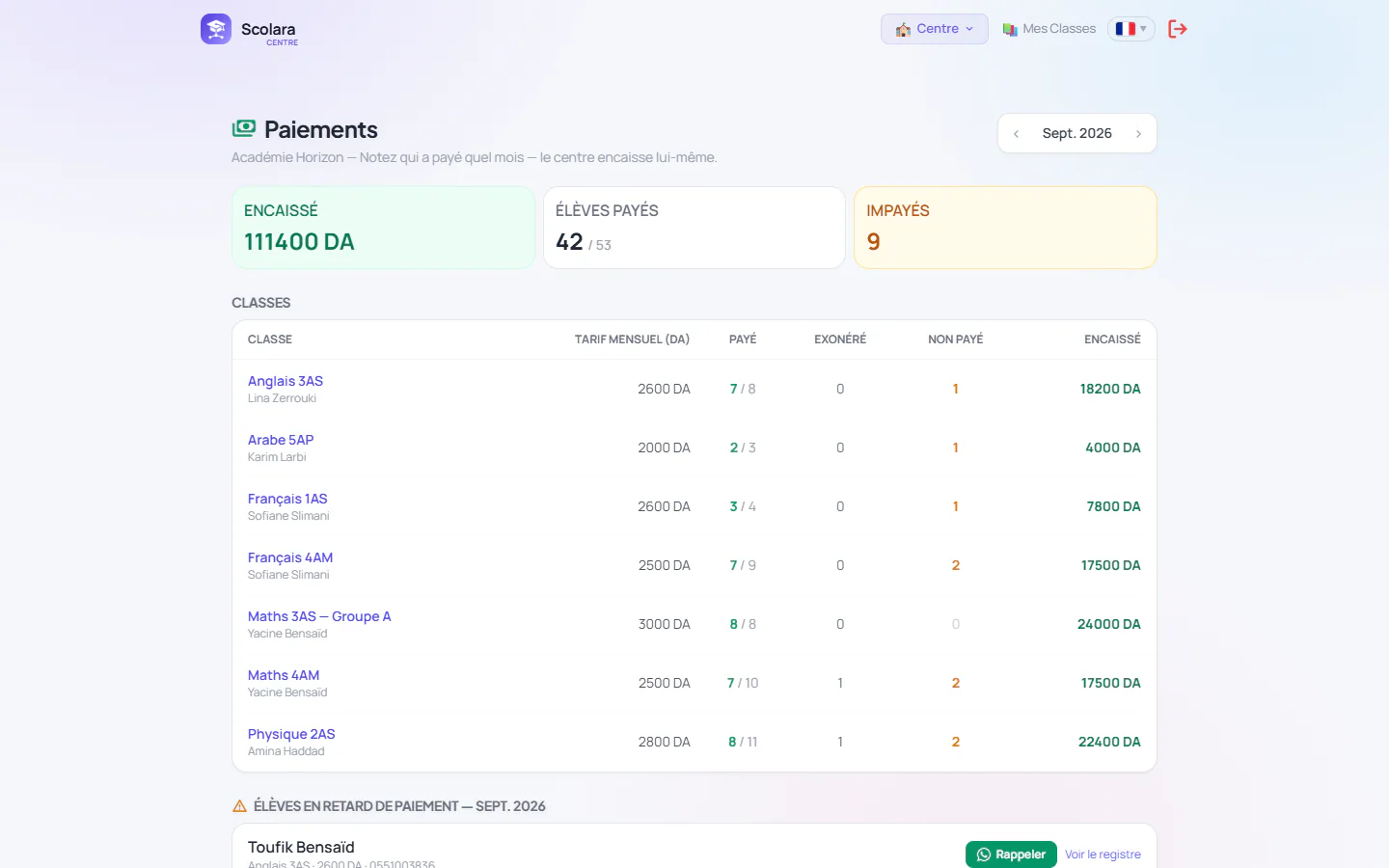
Task: Click the 8 / 11 paid count for Physique 2AS
Action: click(x=743, y=742)
